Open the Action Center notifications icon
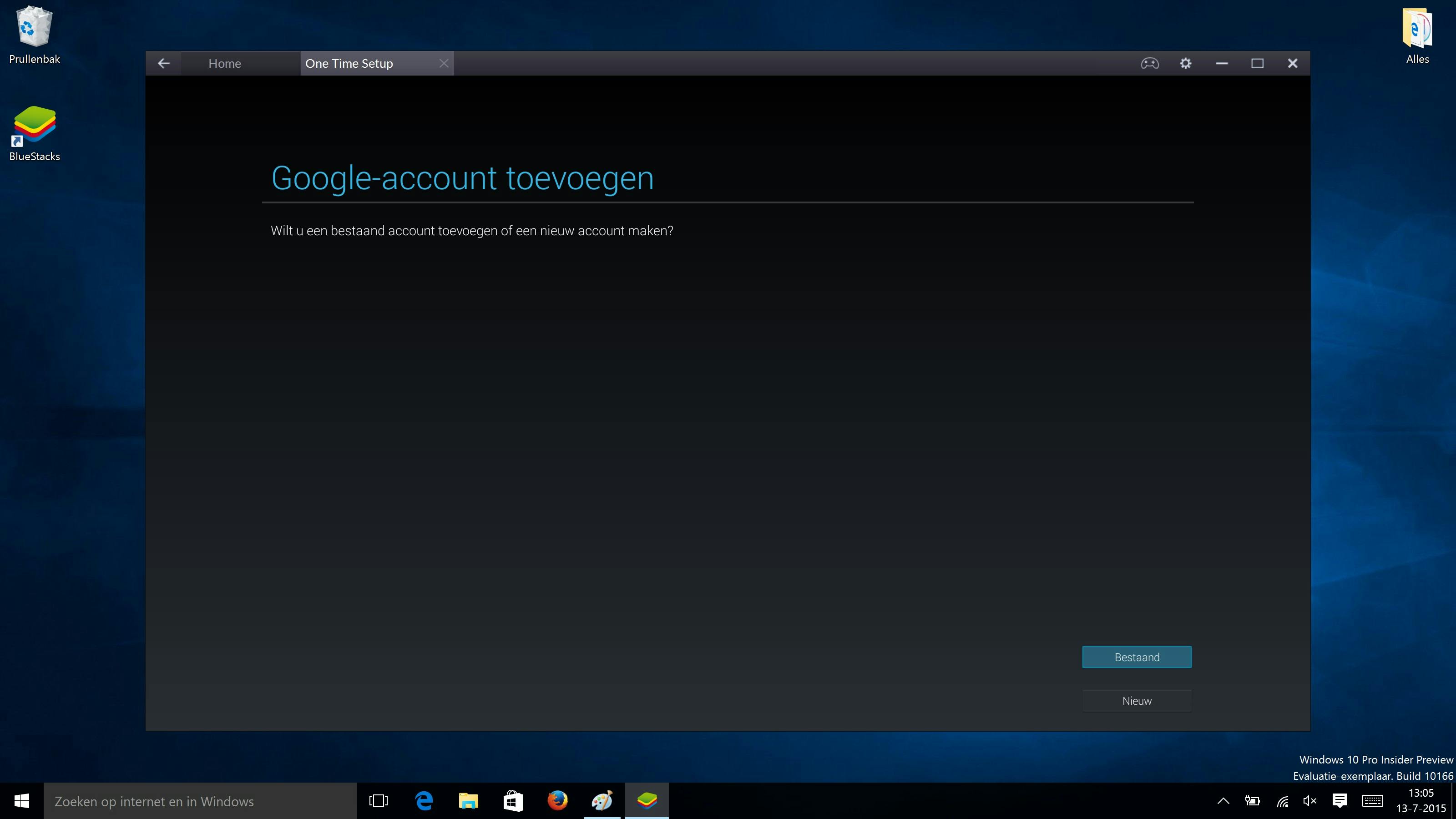The height and width of the screenshot is (819, 1456). coord(1340,801)
